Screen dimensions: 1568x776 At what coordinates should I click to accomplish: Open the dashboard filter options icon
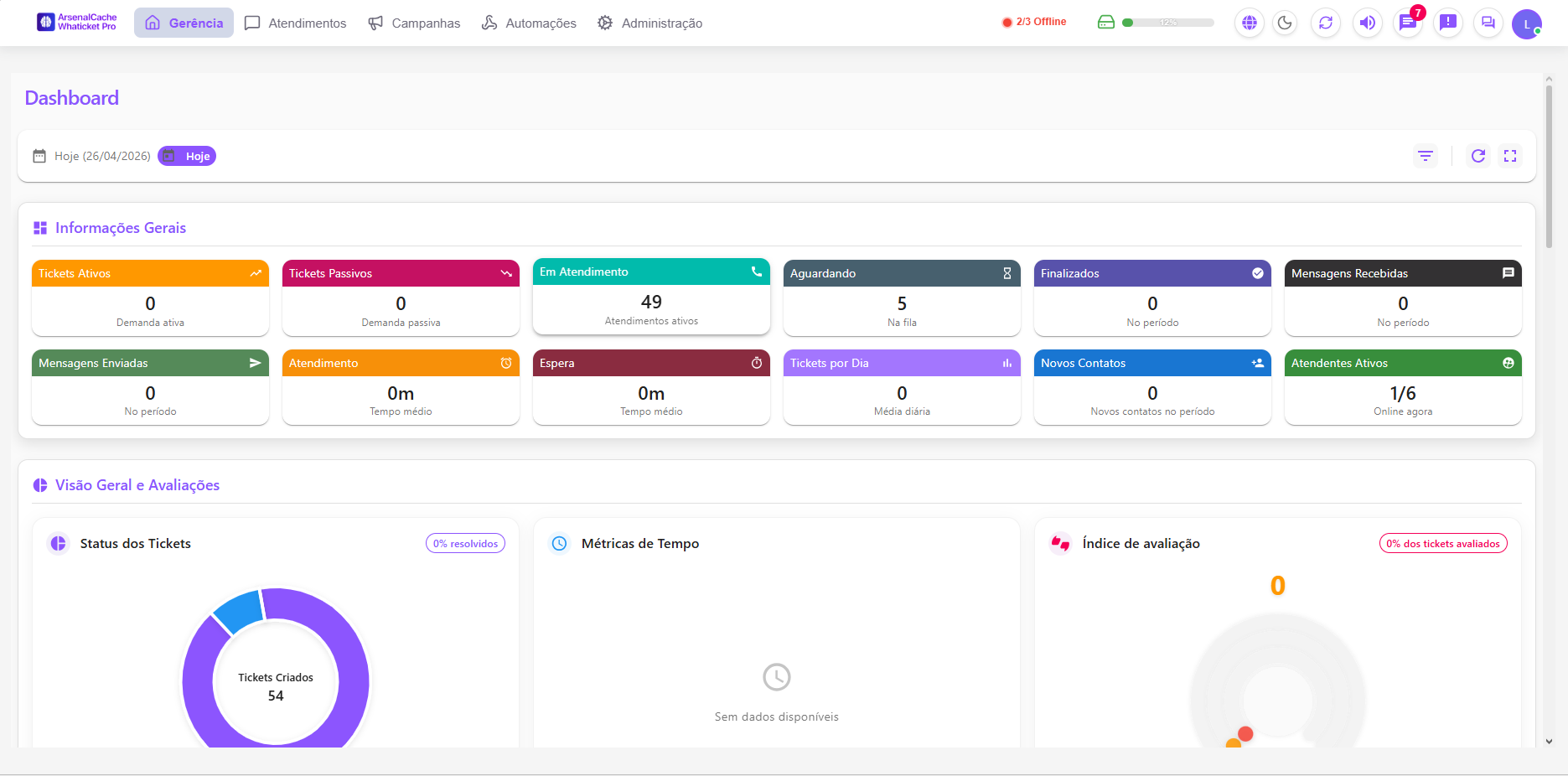(x=1426, y=156)
